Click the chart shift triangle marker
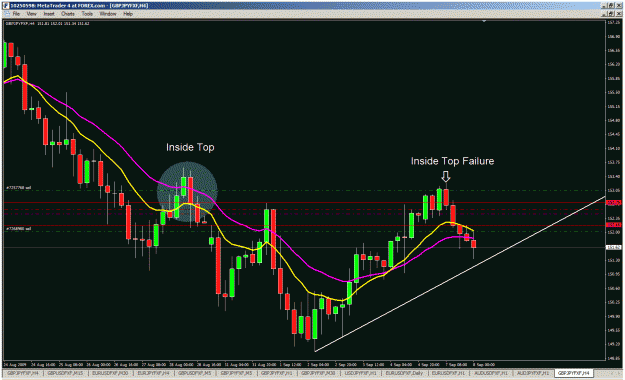 tap(484, 21)
